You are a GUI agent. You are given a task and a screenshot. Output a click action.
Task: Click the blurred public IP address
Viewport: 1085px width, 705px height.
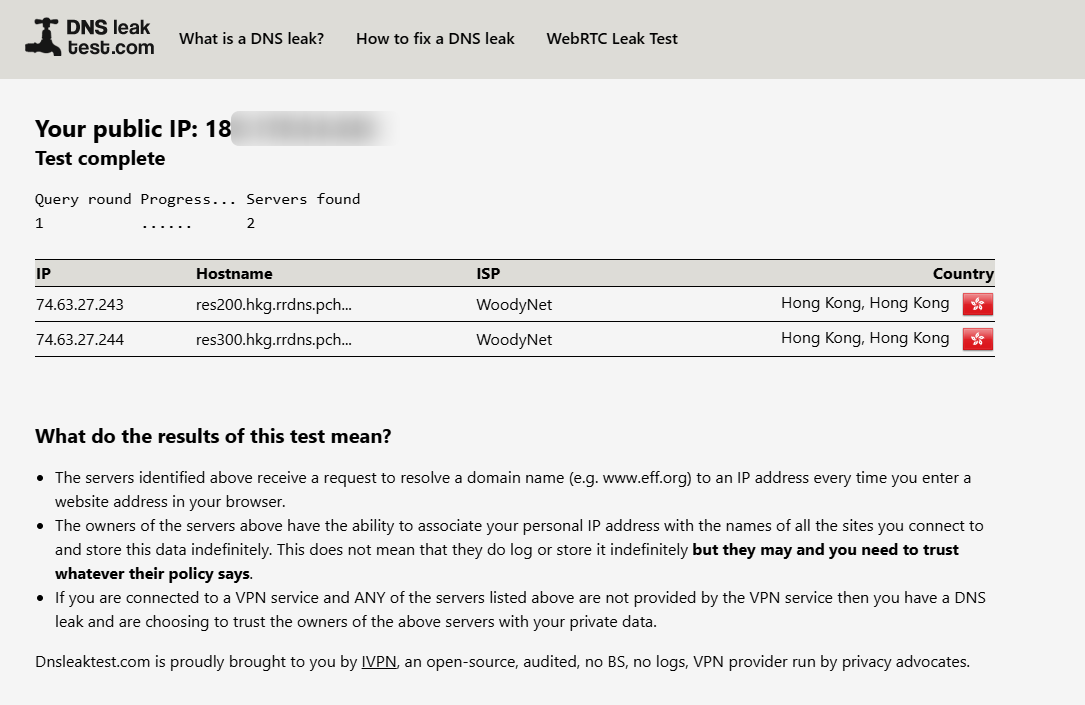click(x=310, y=129)
